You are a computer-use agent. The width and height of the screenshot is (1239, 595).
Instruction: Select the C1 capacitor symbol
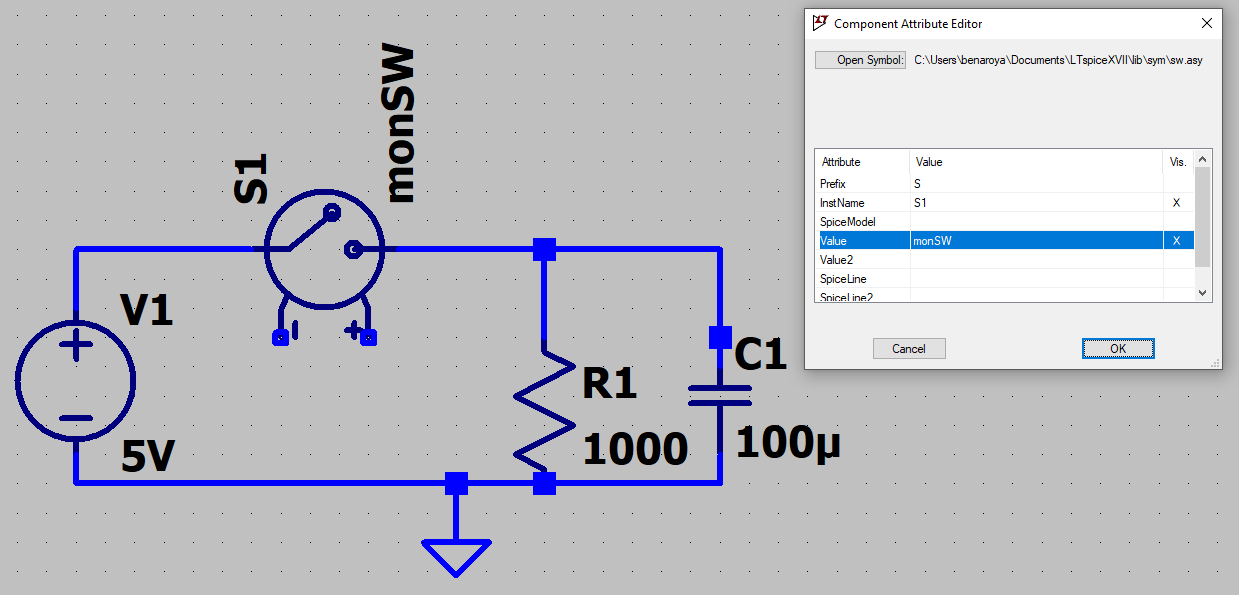tap(720, 393)
